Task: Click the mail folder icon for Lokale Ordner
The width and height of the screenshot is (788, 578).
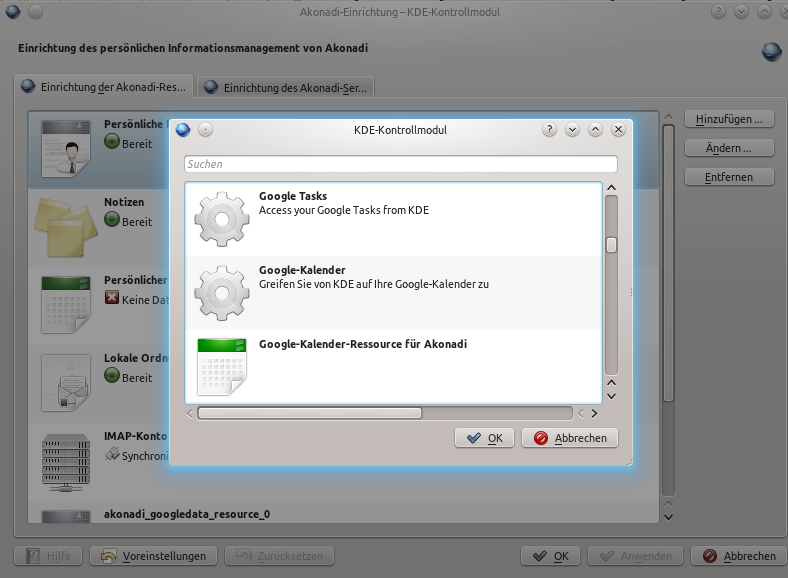Action: coord(66,382)
